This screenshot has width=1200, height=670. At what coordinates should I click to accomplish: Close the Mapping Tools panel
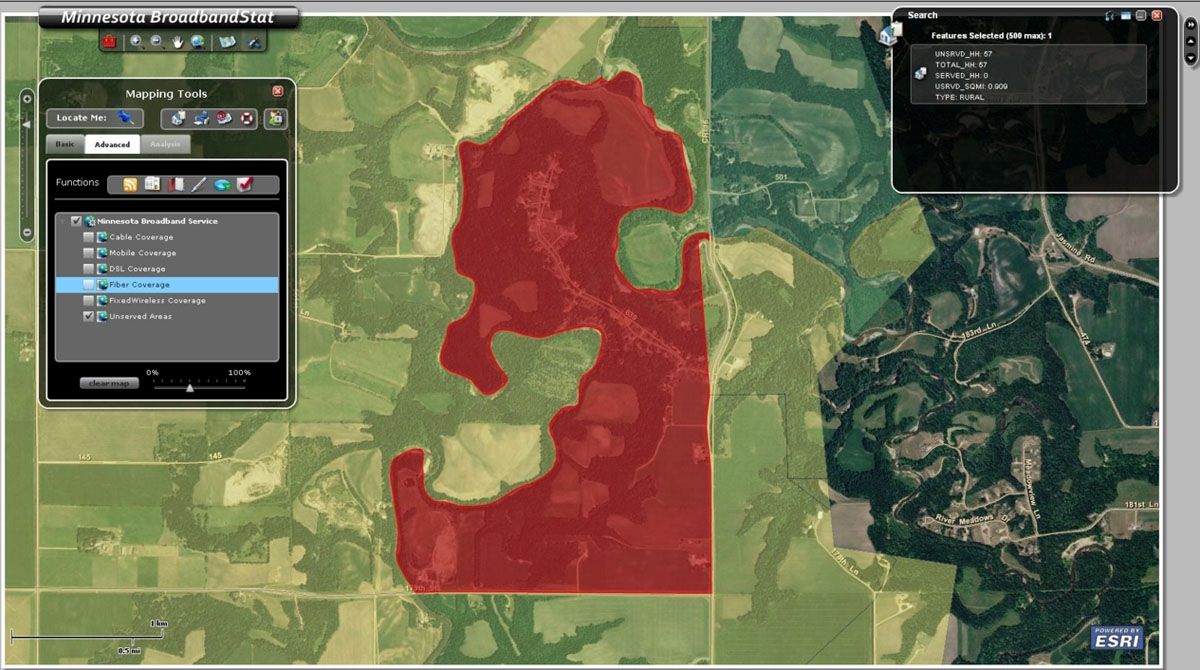(278, 91)
